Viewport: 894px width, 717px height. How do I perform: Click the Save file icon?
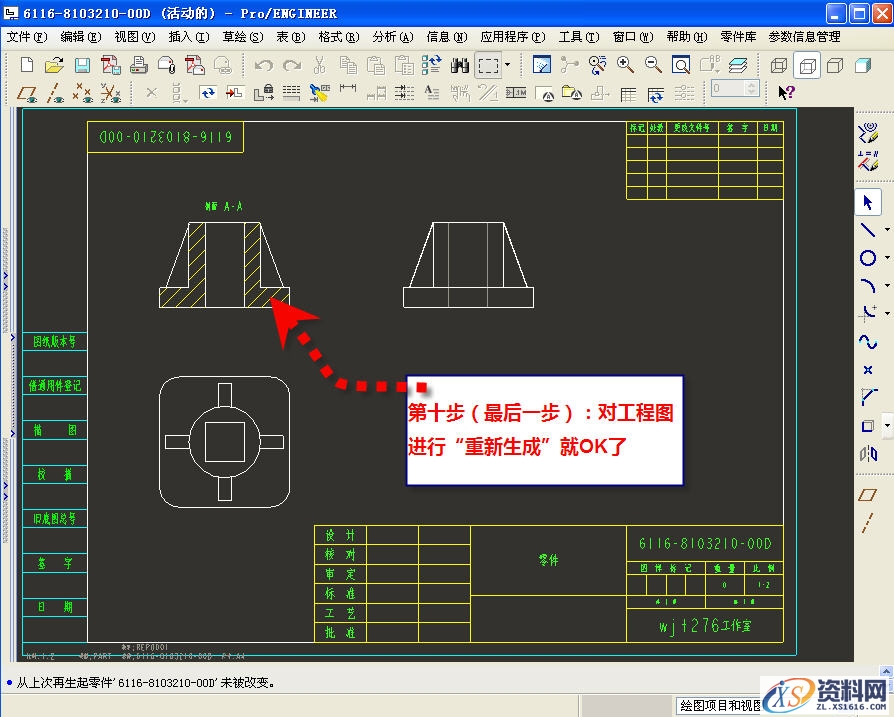(x=82, y=65)
